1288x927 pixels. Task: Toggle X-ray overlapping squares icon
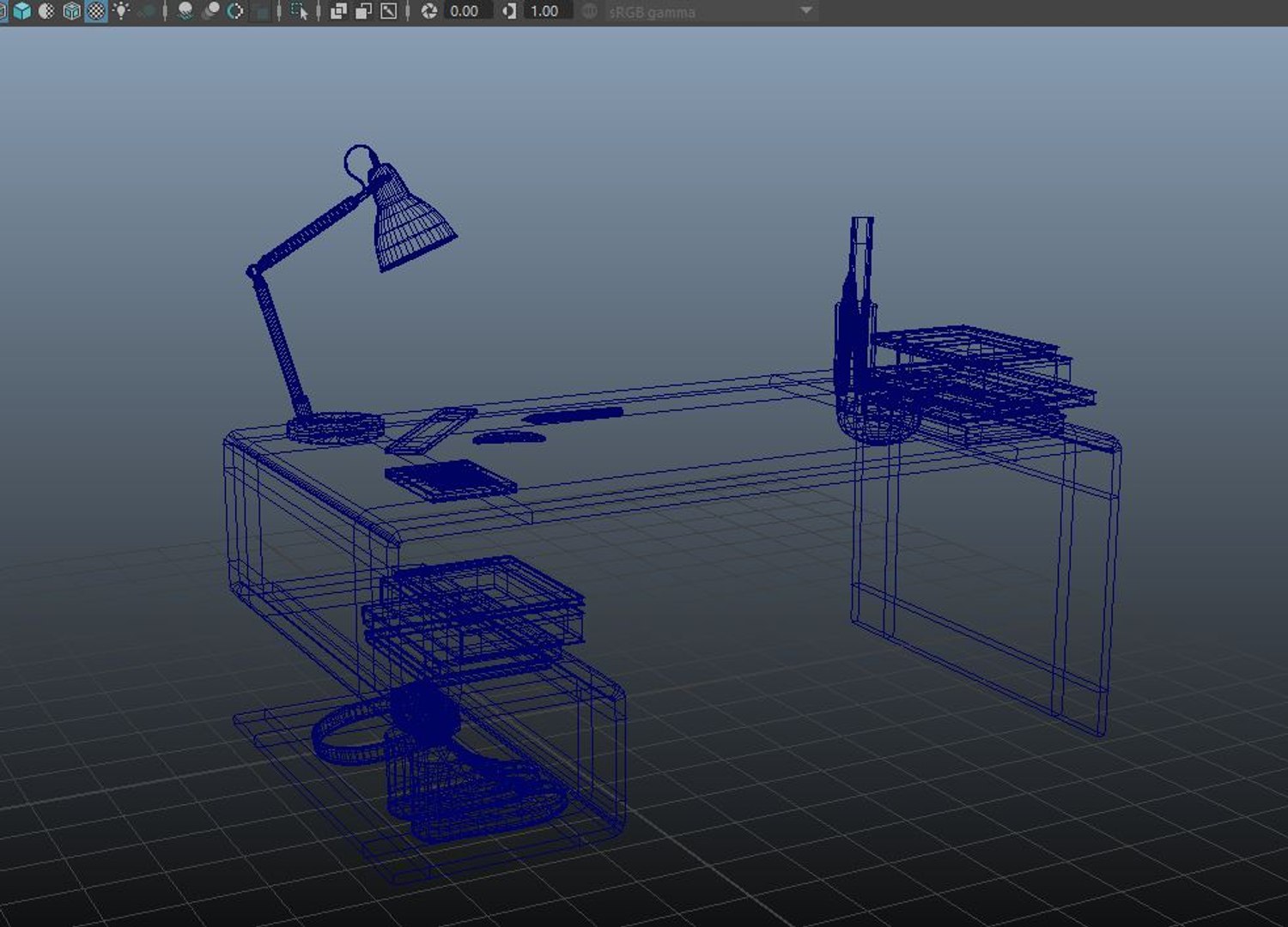click(x=338, y=11)
